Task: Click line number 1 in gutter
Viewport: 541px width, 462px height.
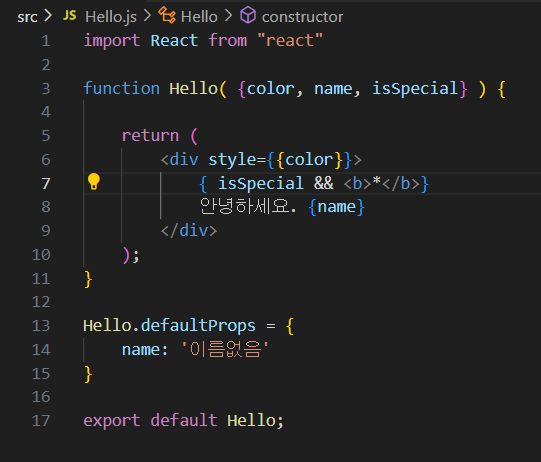Action: point(46,41)
